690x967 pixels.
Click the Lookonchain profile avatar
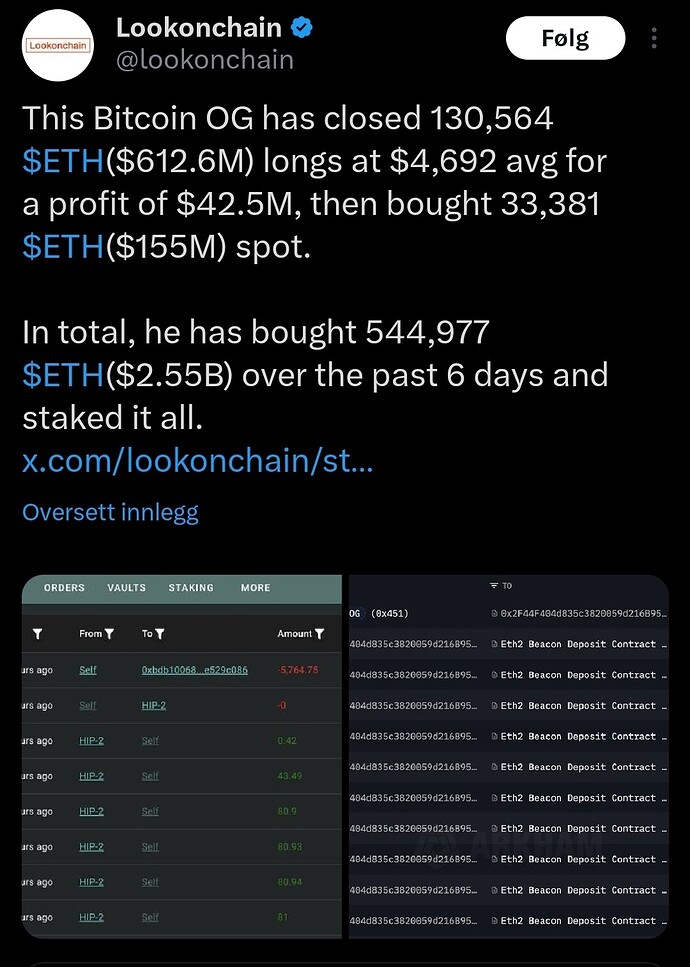coord(57,44)
